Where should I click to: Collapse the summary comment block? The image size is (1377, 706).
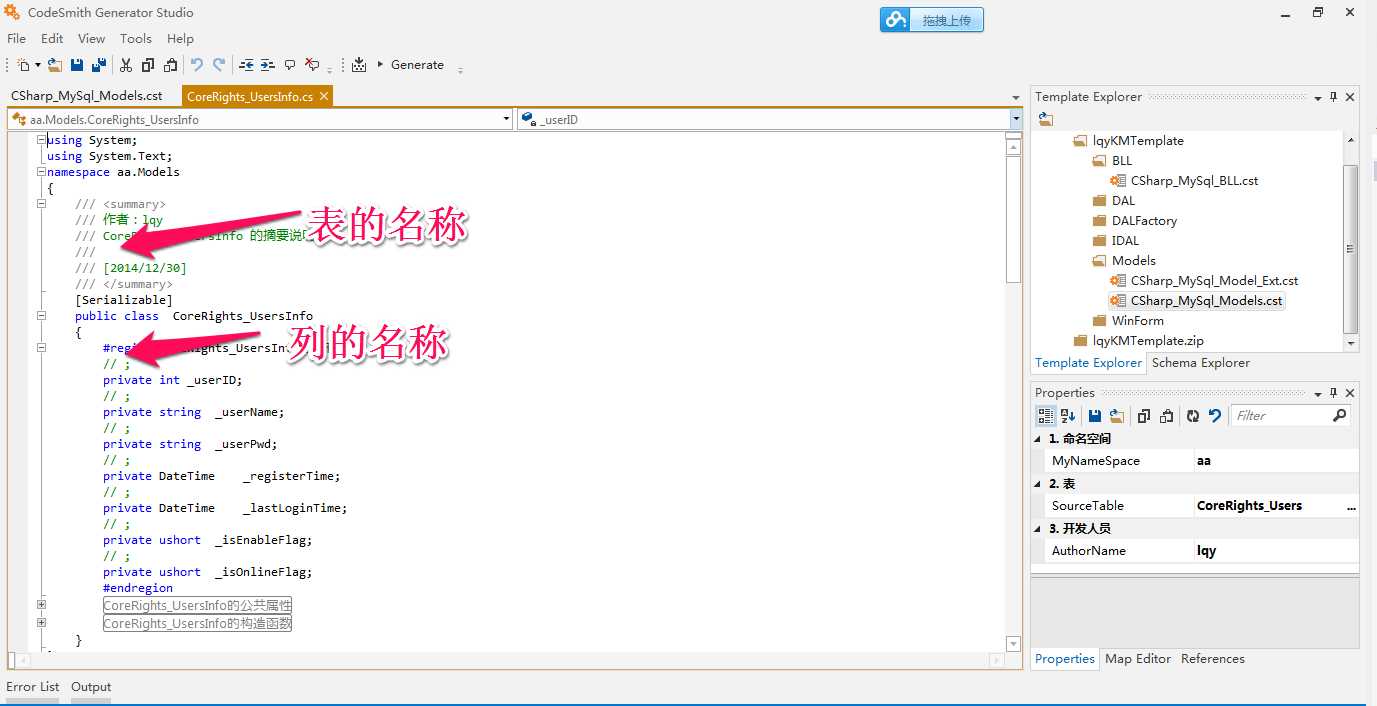[x=42, y=204]
